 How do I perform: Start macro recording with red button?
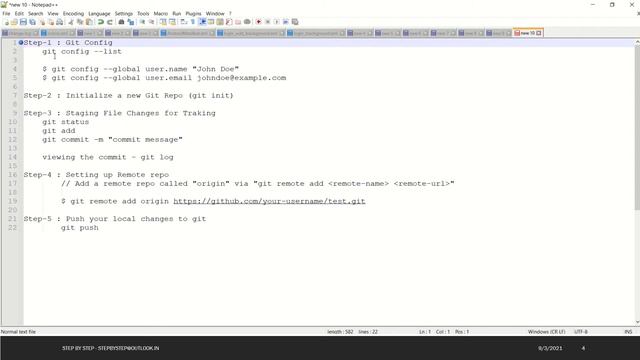[x=258, y=22]
